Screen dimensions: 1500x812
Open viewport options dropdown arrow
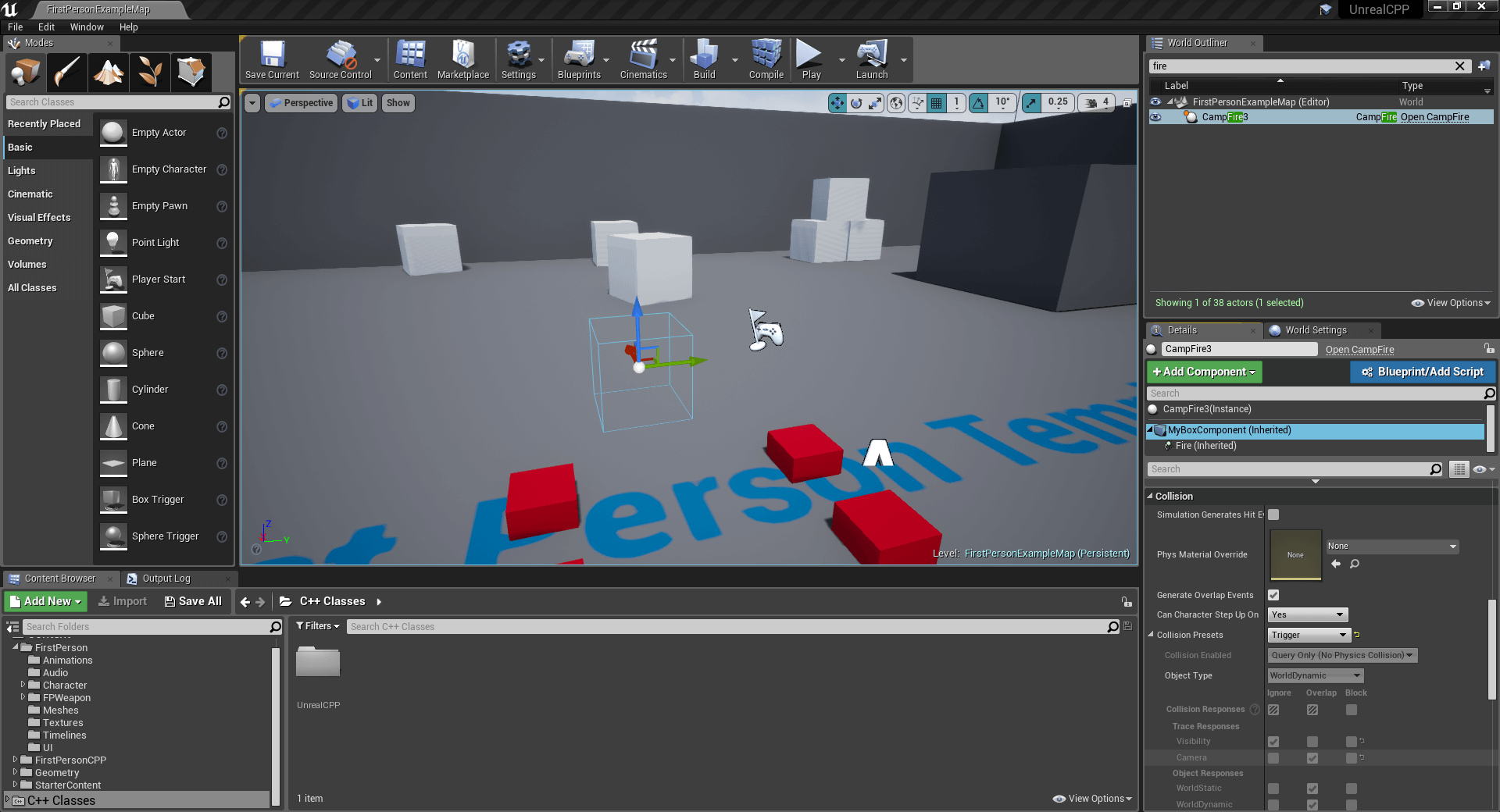click(x=252, y=103)
